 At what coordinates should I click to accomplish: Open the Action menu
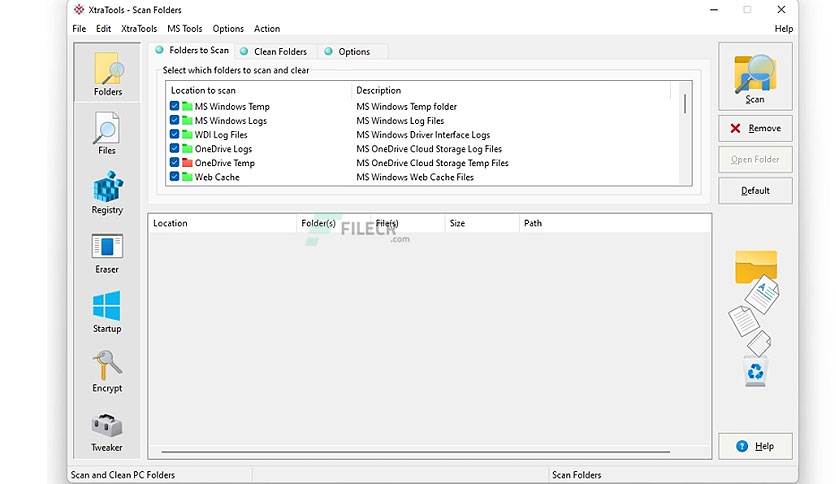tap(267, 29)
